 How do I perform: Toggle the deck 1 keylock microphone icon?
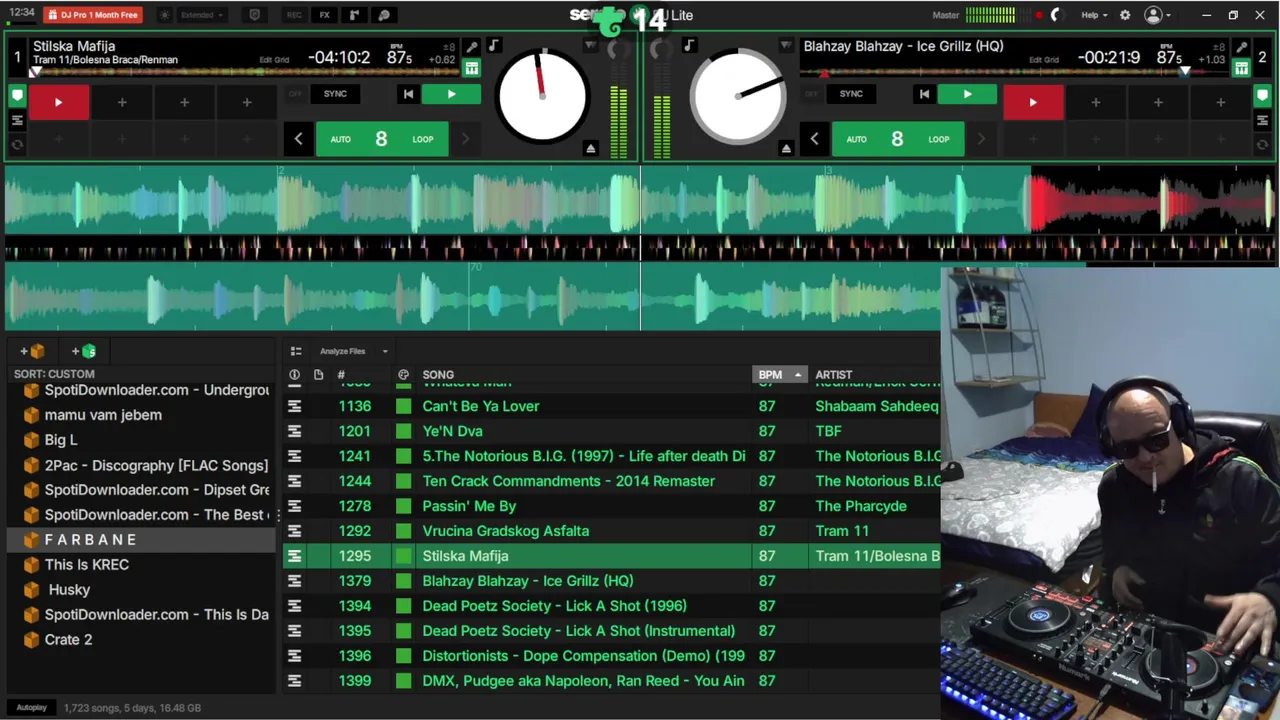click(471, 47)
